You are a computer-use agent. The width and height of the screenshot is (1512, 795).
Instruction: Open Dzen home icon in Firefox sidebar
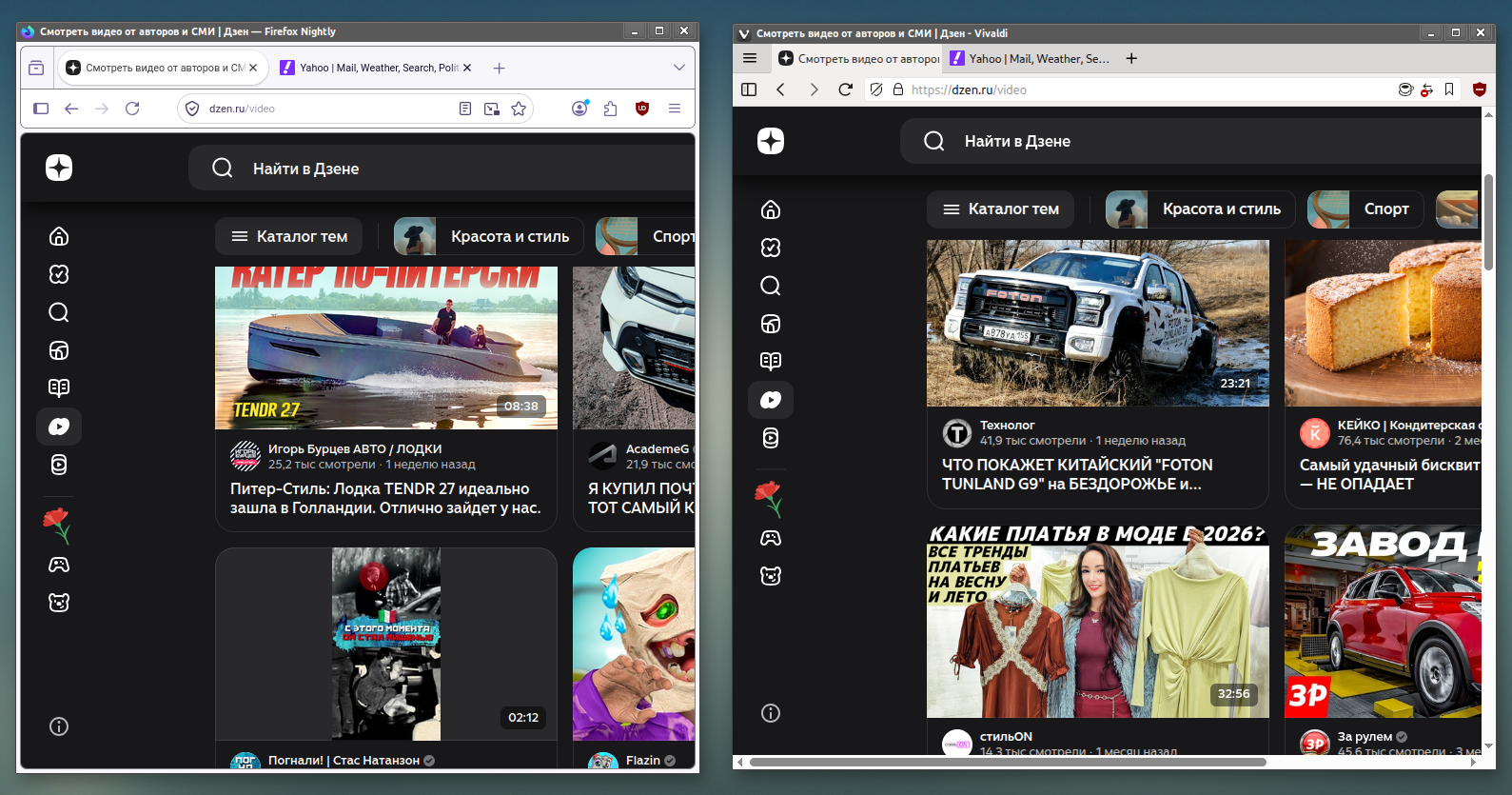click(59, 236)
